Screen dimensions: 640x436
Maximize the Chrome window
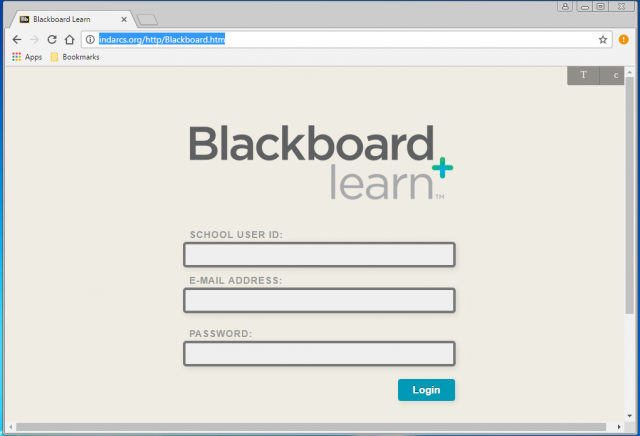tap(600, 6)
